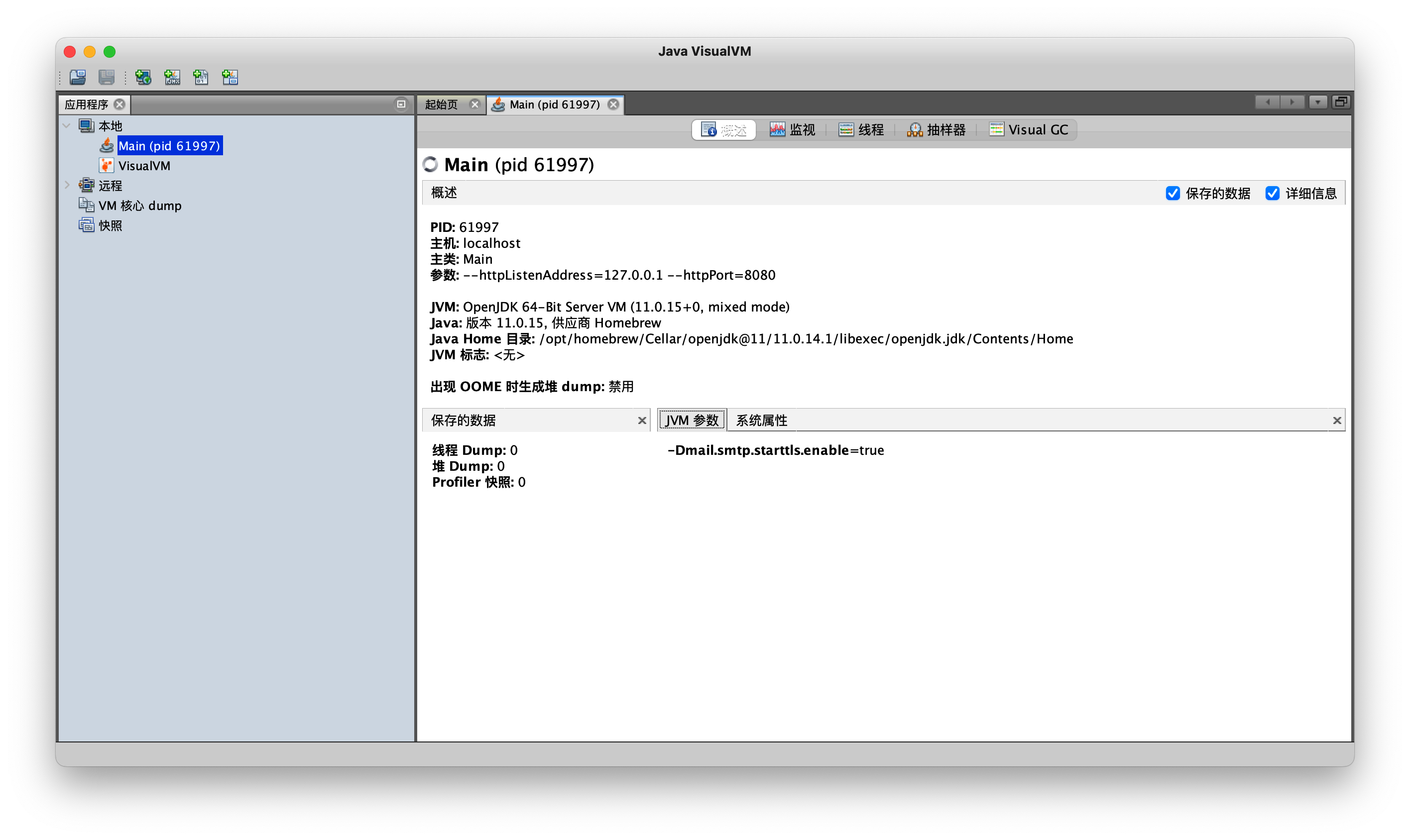Click the PID value 61997

pos(479,227)
